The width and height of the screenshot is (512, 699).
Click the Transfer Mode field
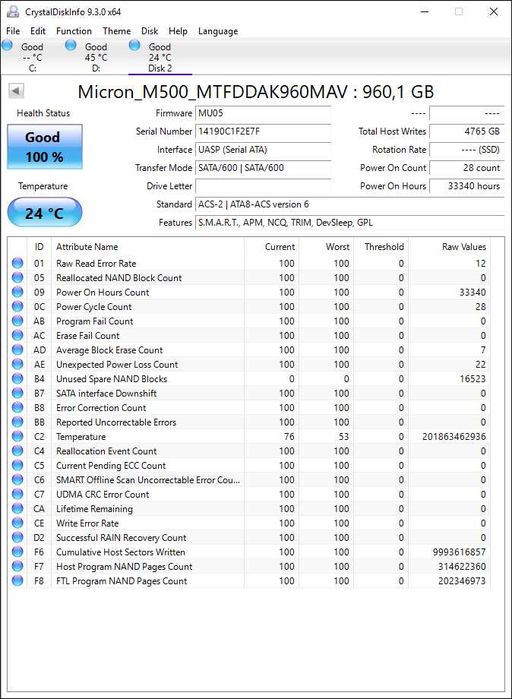tap(263, 168)
